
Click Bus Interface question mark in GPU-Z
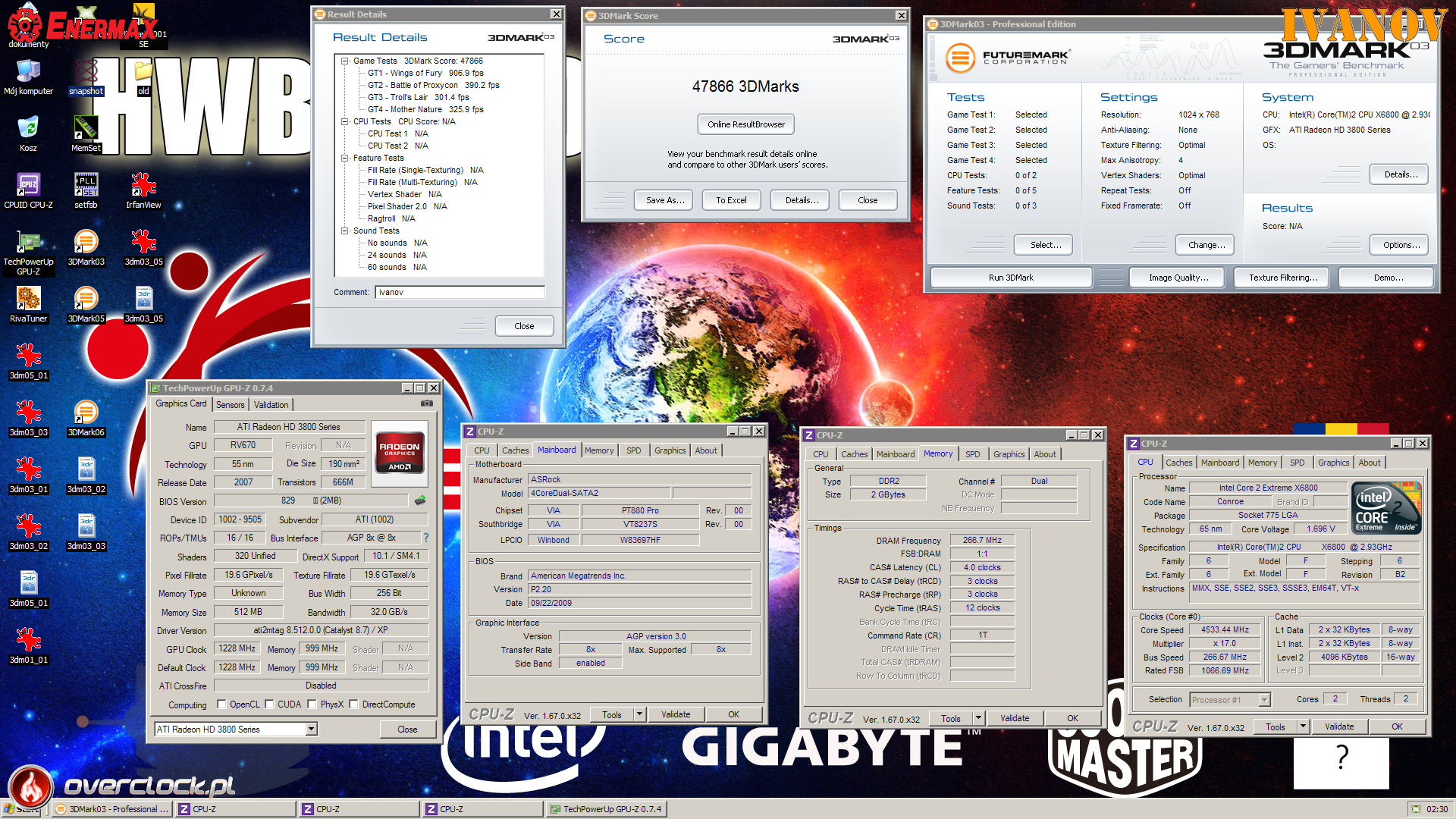425,538
